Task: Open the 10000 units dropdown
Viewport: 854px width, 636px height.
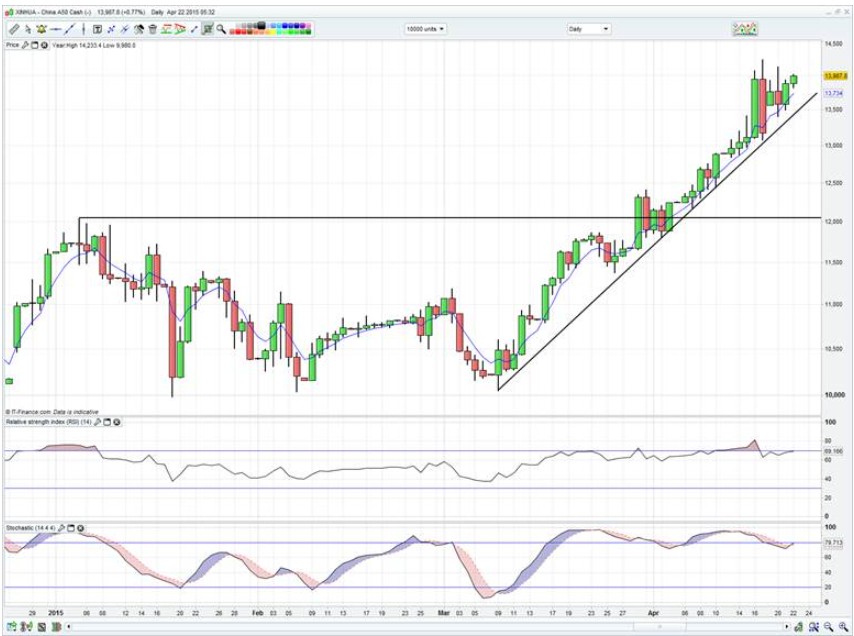Action: click(425, 29)
